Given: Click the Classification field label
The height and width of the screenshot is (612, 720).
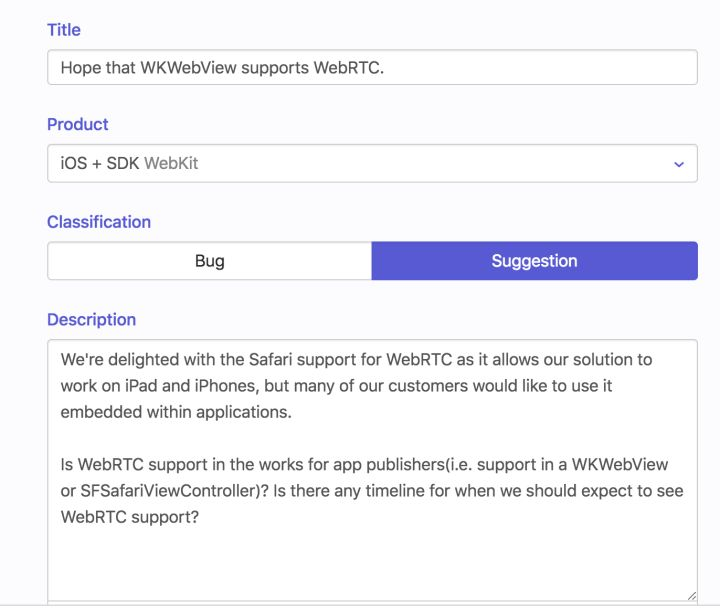Looking at the screenshot, I should pyautogui.click(x=99, y=222).
